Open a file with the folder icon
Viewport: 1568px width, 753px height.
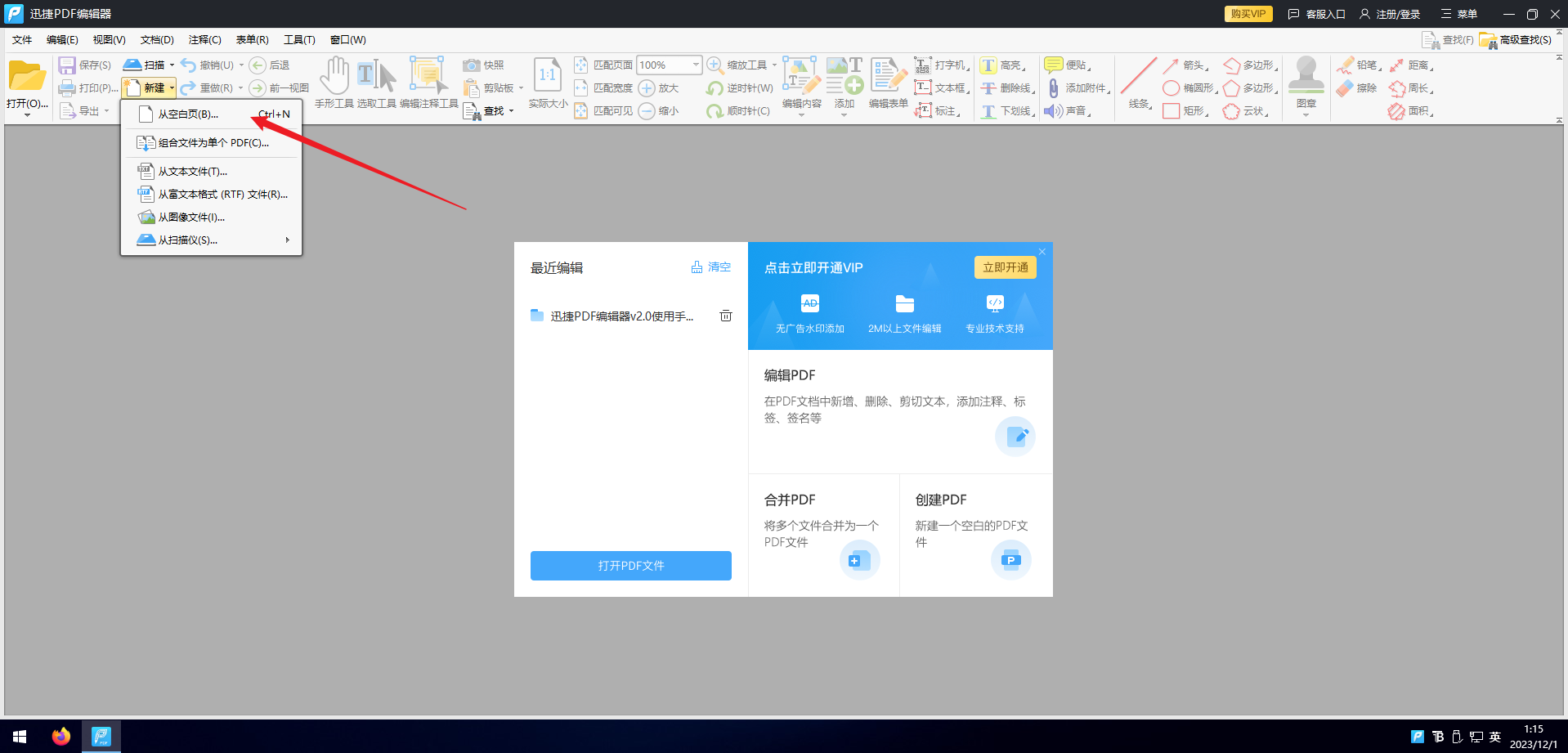(x=27, y=77)
